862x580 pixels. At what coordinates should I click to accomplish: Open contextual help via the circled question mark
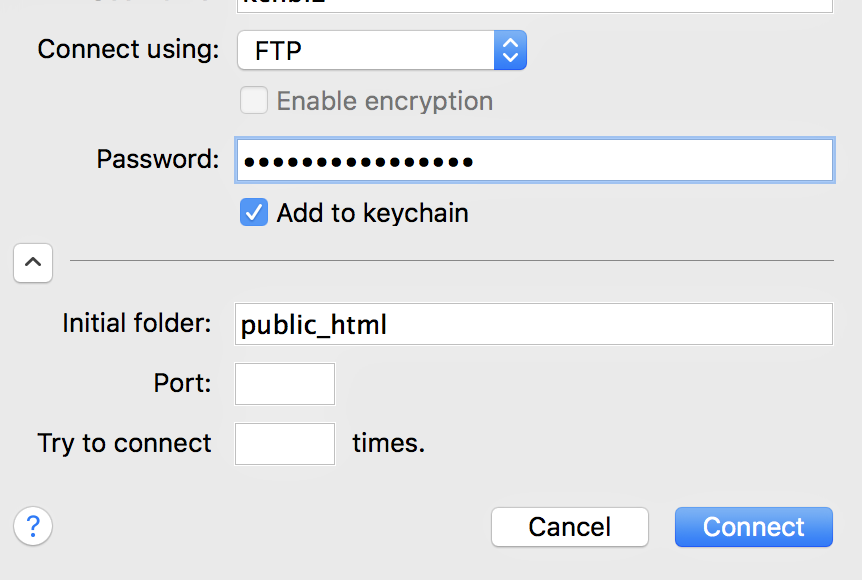[x=33, y=526]
